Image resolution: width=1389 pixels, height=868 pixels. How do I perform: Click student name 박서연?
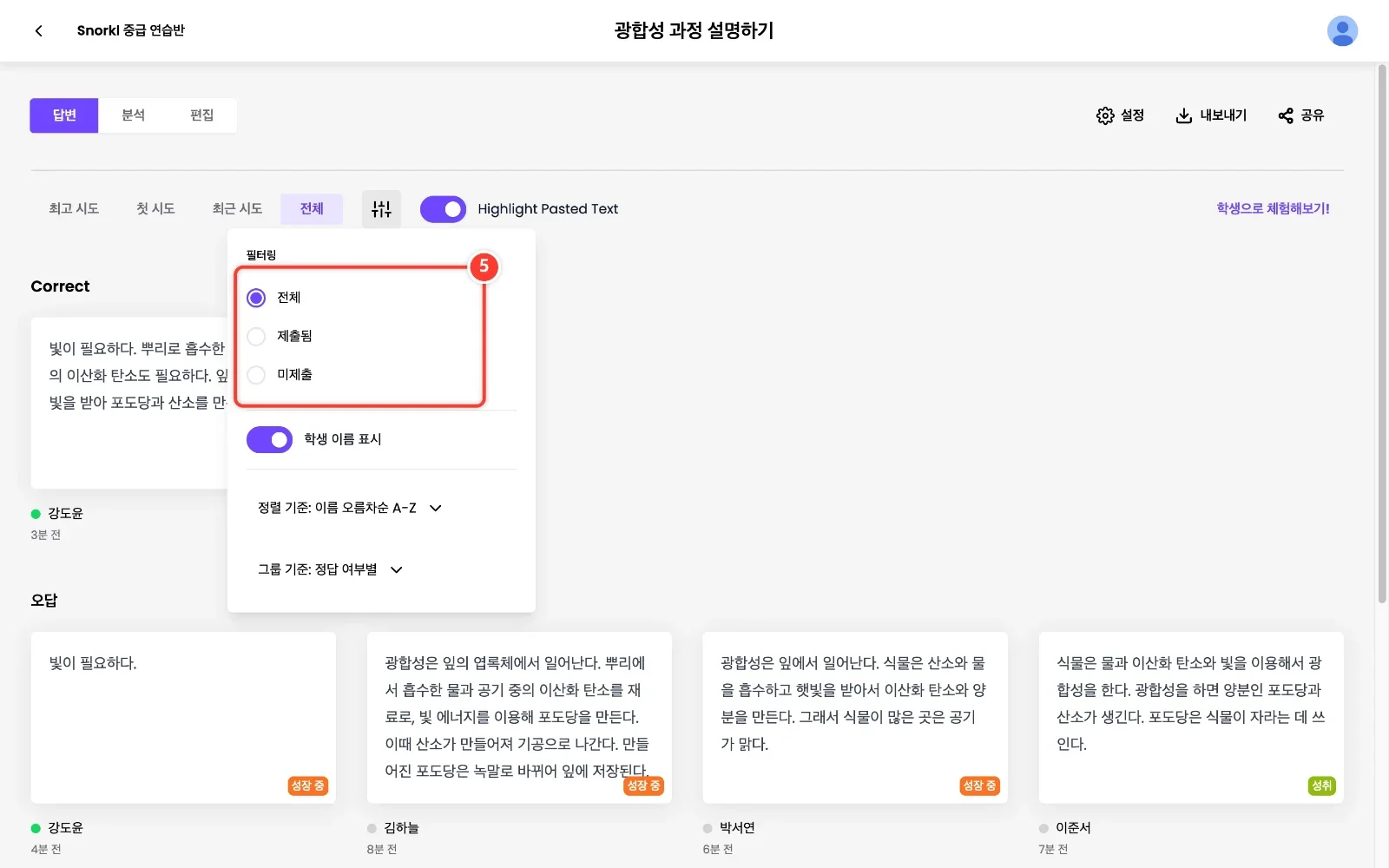737,828
